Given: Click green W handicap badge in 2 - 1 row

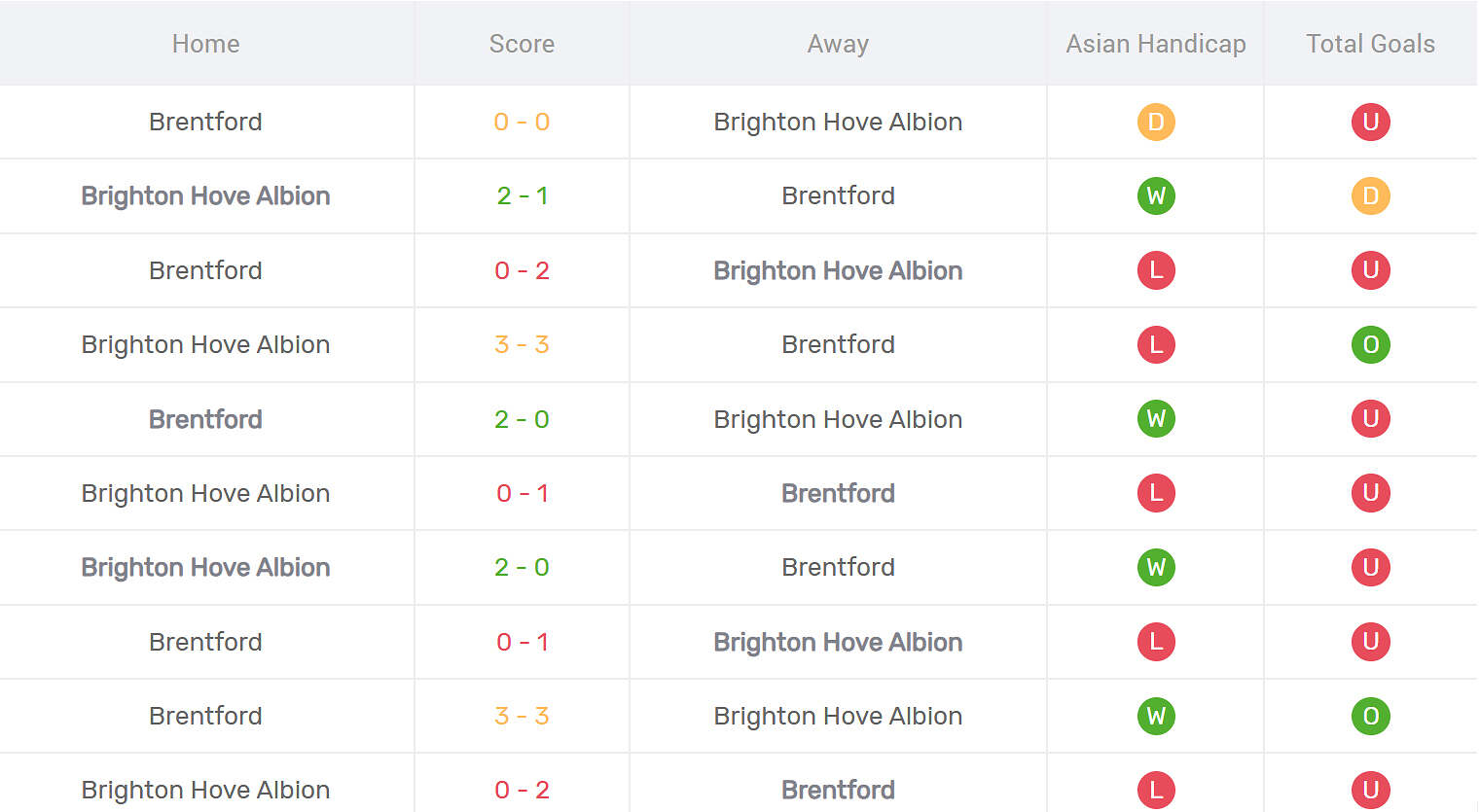Looking at the screenshot, I should 1156,196.
